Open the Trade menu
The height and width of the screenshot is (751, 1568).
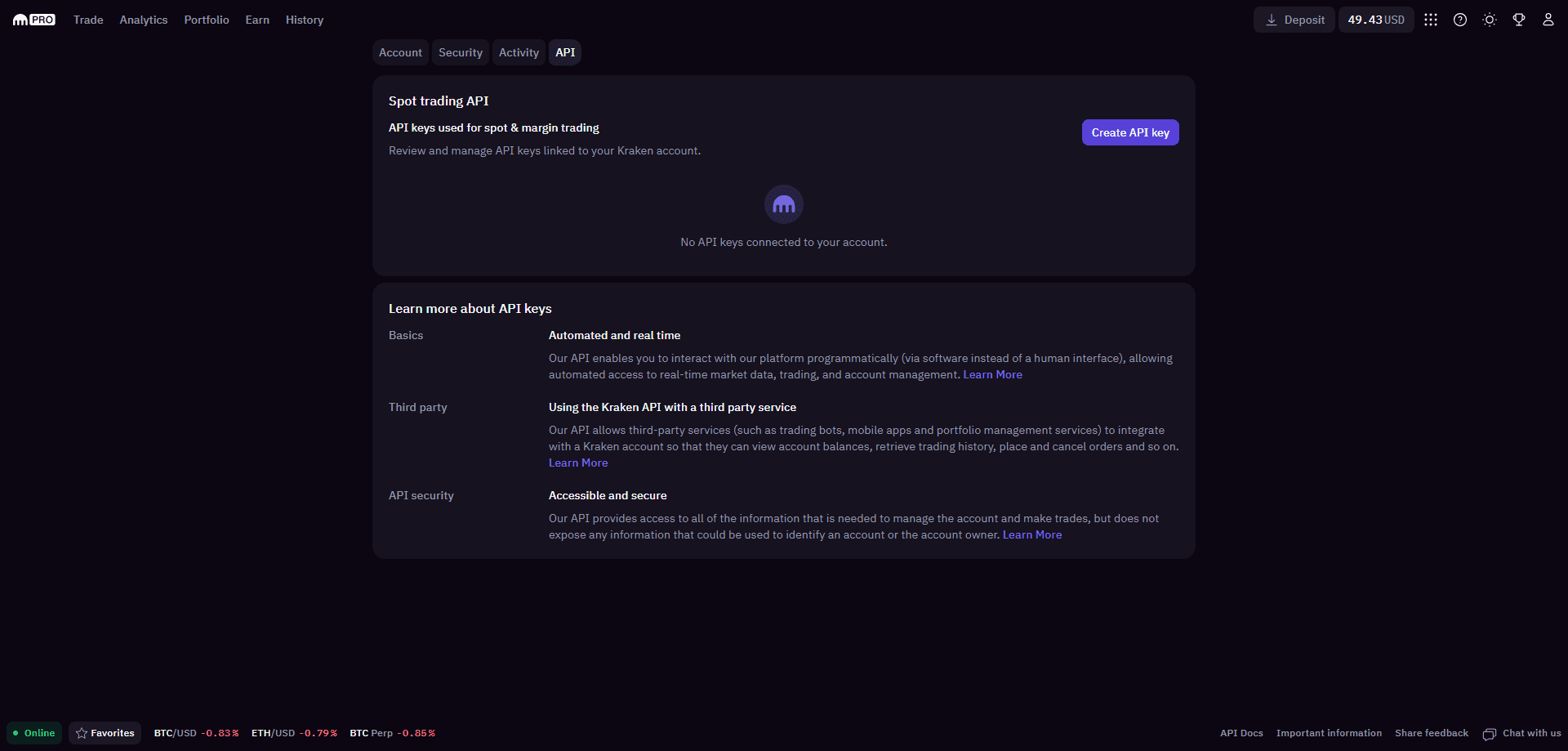(x=88, y=20)
